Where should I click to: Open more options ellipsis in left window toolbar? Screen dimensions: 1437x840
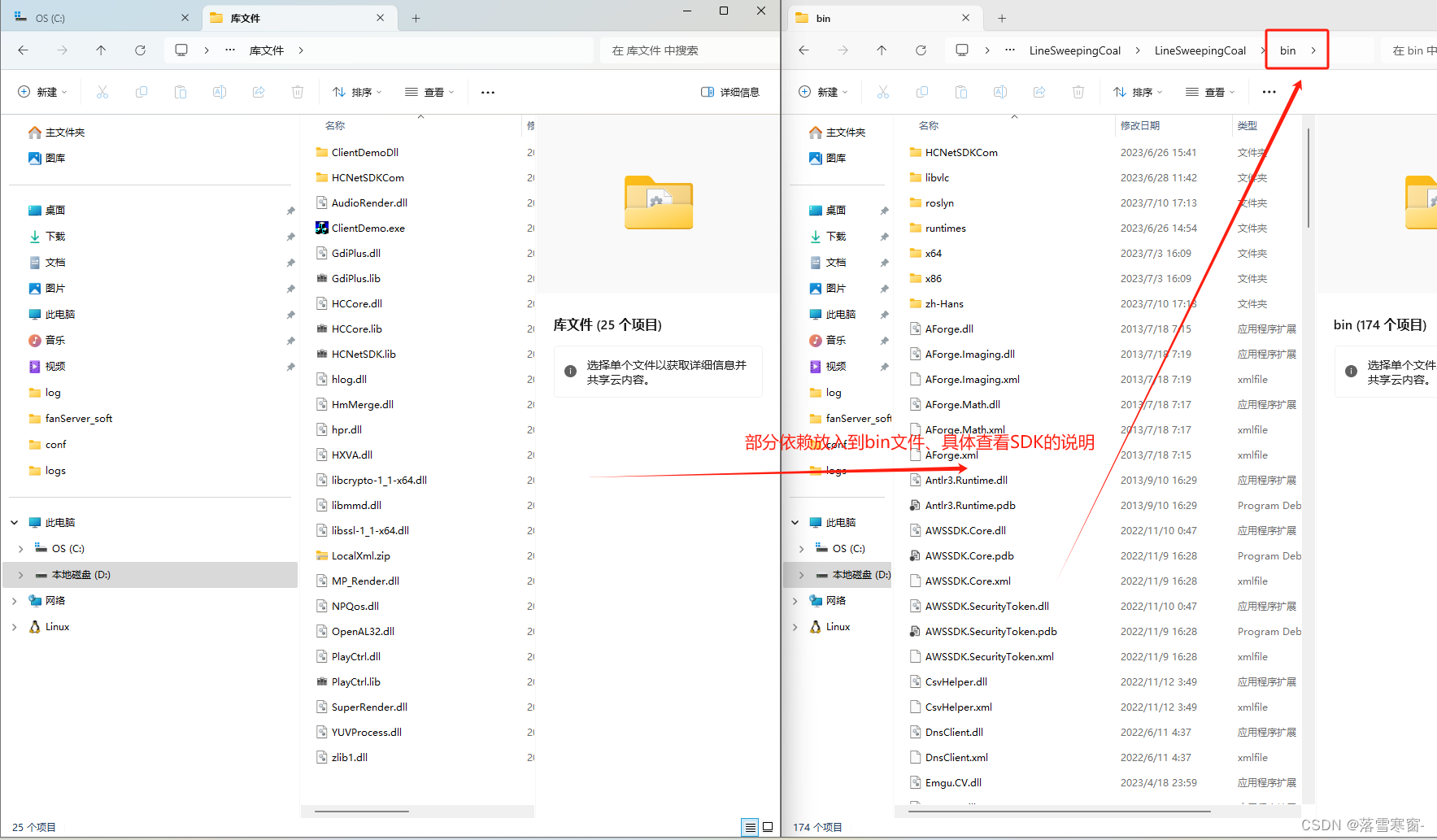[x=488, y=92]
